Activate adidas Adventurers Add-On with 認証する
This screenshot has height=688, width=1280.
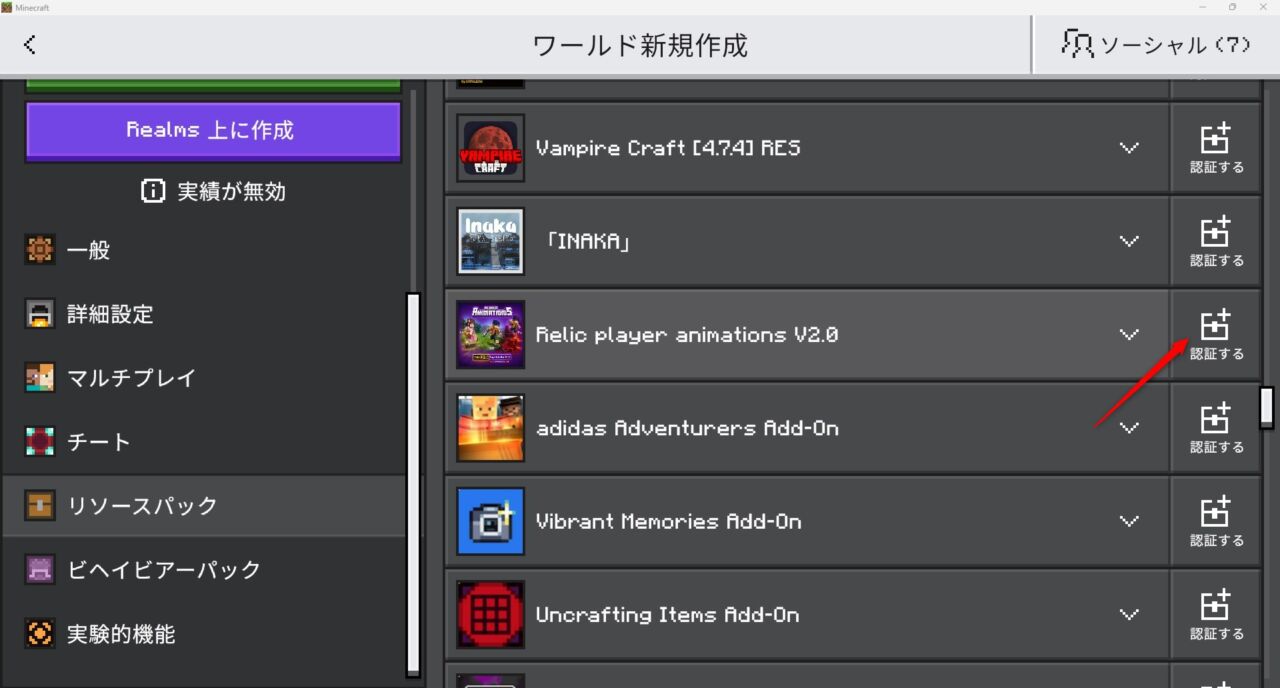coord(1216,428)
